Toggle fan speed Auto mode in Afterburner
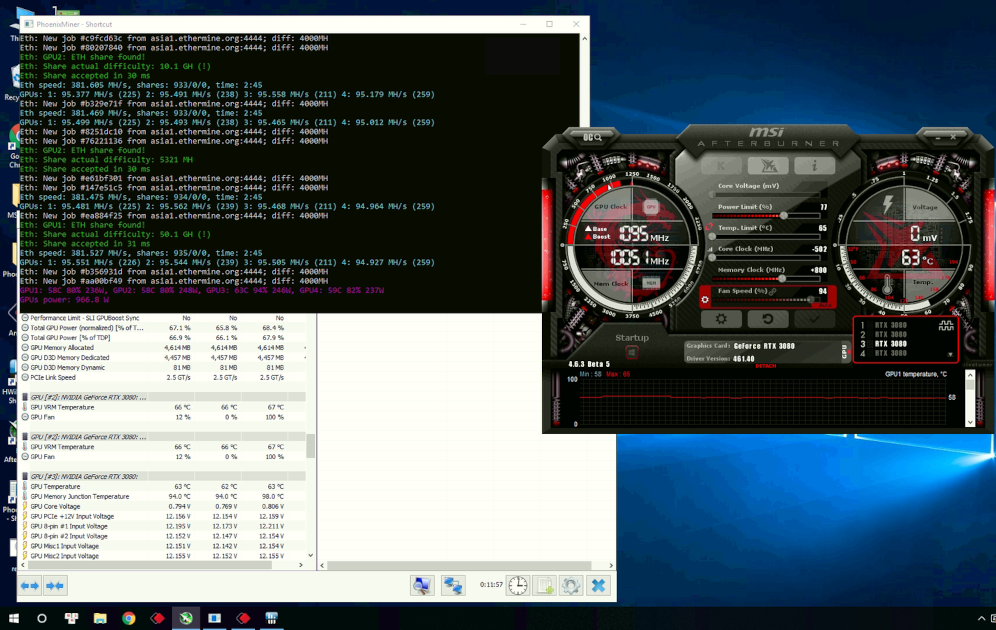996x630 pixels. 824,305
